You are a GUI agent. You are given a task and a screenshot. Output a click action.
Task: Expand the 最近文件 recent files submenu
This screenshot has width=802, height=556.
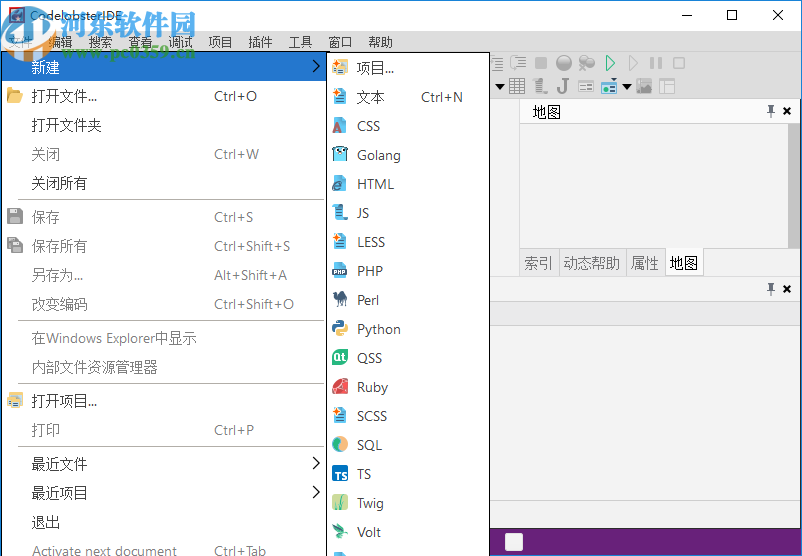pos(316,463)
